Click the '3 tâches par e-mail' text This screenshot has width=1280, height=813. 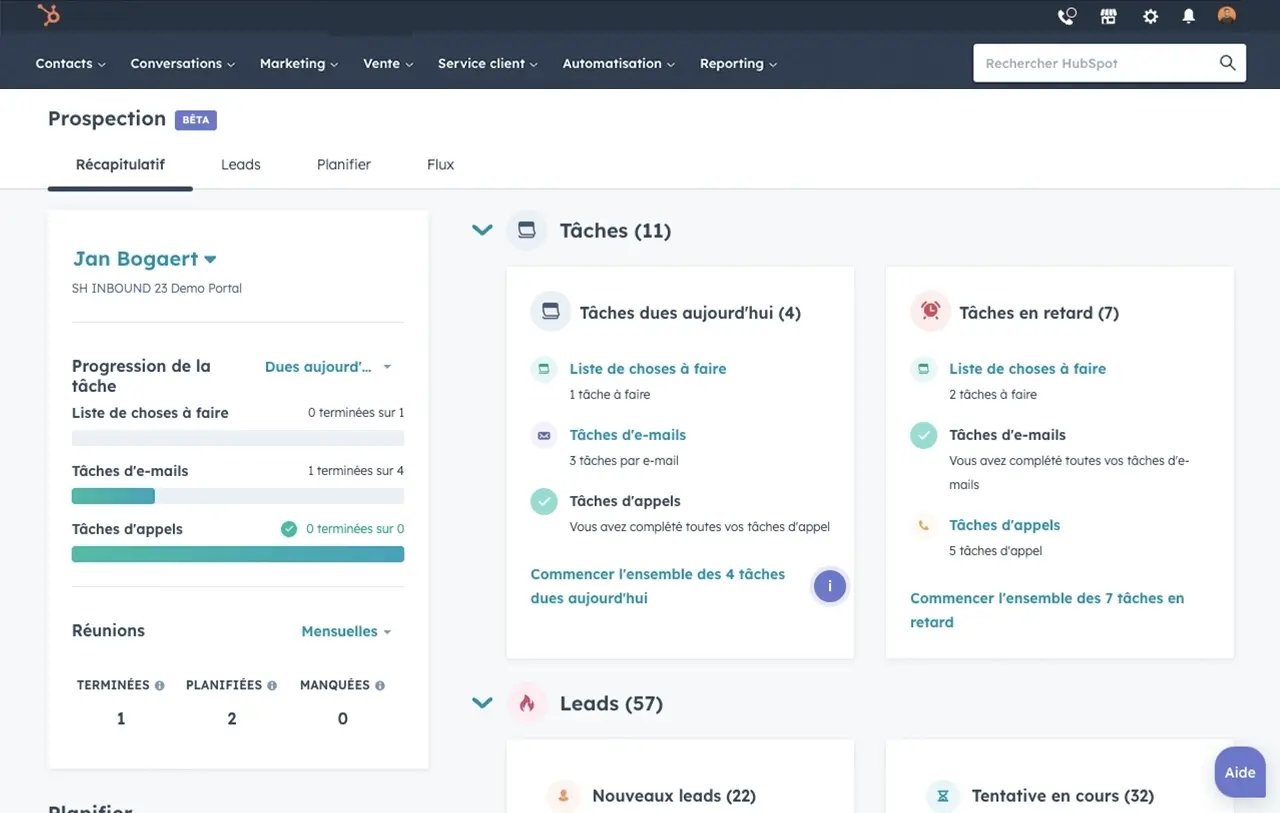point(624,461)
